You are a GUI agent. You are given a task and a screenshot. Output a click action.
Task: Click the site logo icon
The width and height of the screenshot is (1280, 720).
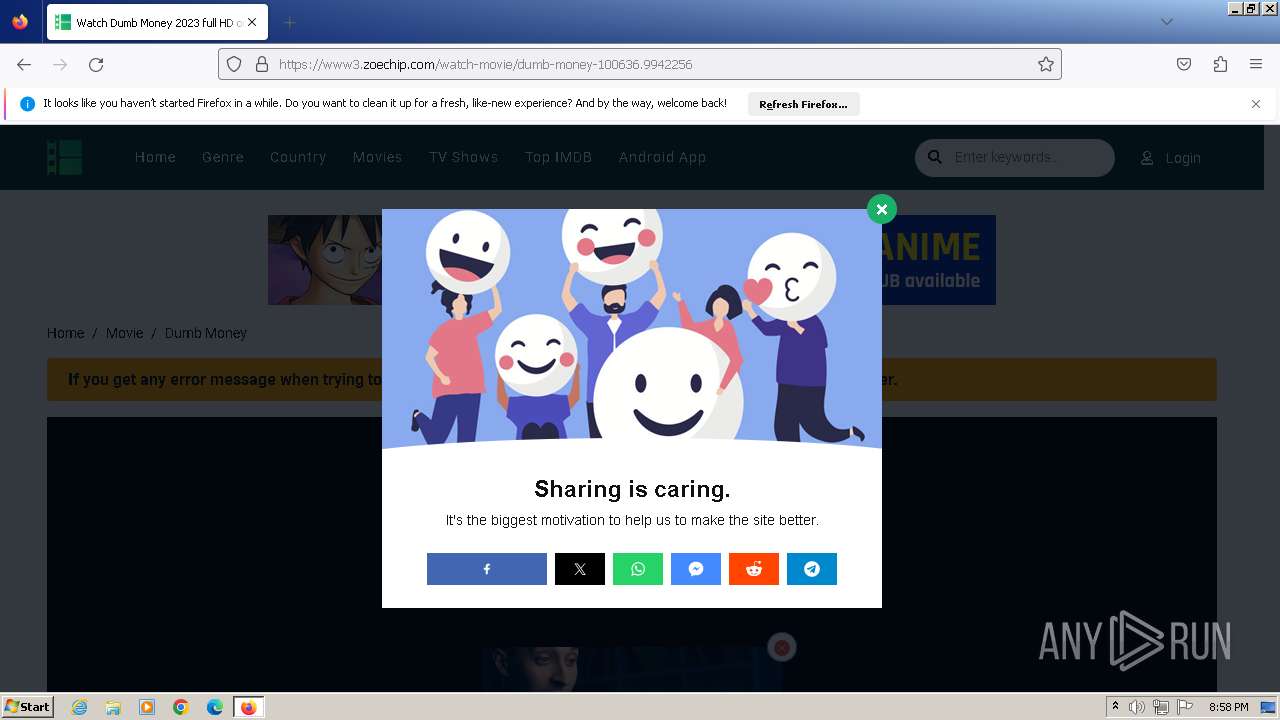[x=64, y=157]
